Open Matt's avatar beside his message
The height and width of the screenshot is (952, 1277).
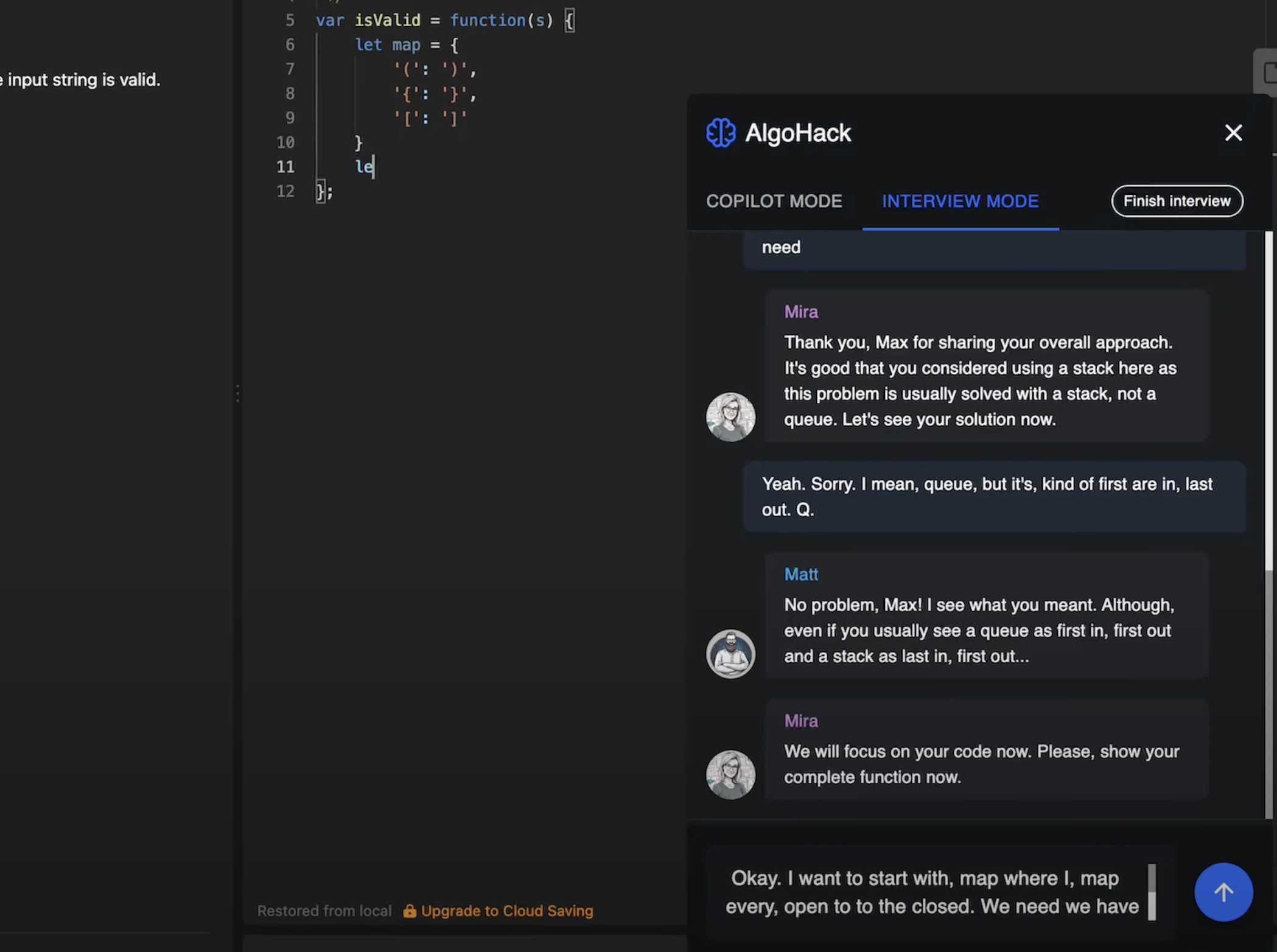click(730, 653)
